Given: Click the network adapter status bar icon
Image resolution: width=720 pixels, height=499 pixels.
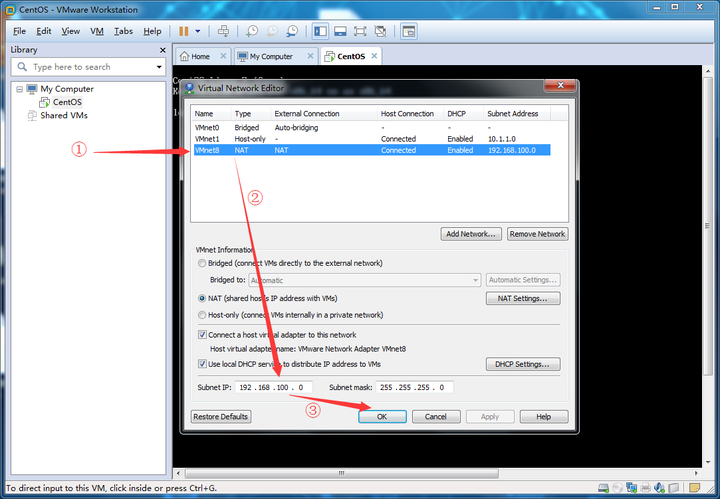Looking at the screenshot, I should pyautogui.click(x=632, y=488).
